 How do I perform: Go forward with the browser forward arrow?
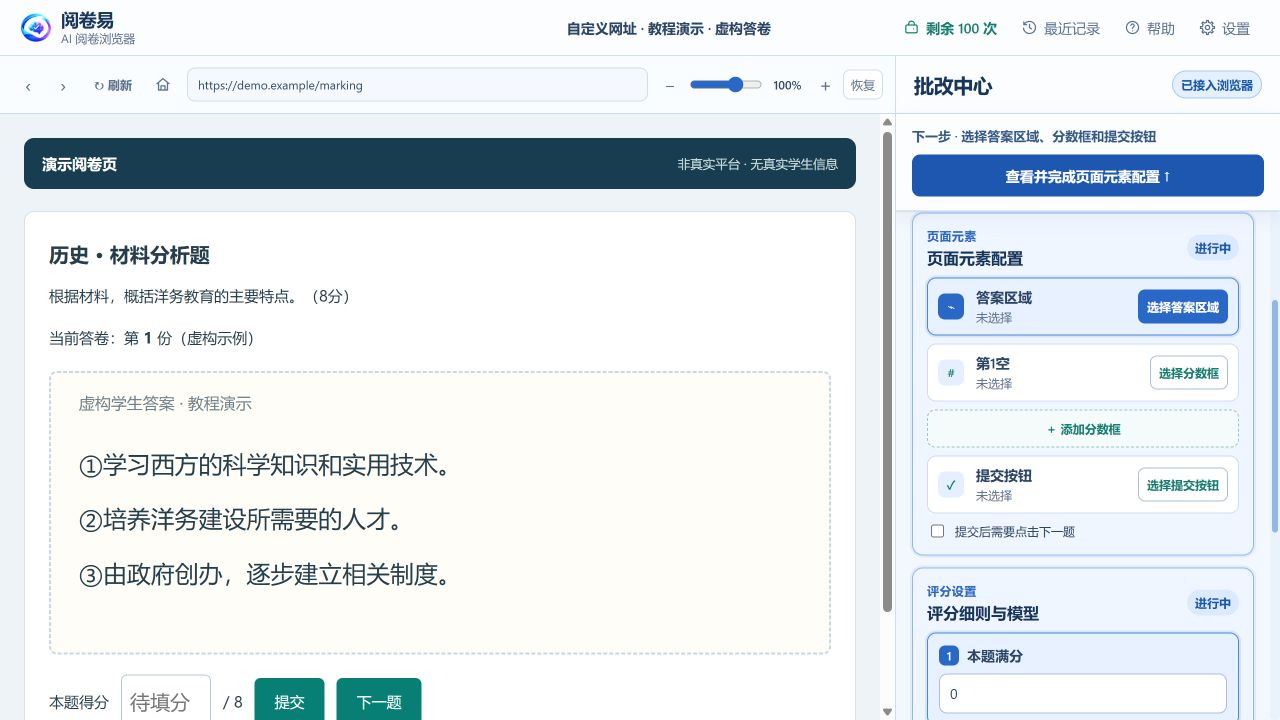[63, 86]
